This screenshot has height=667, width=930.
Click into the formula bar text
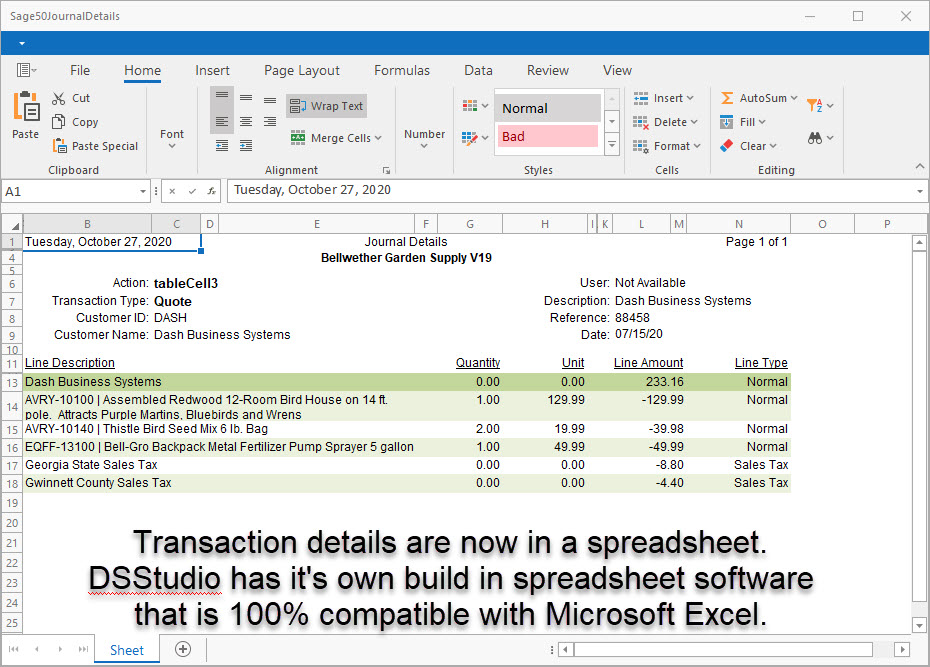[571, 191]
